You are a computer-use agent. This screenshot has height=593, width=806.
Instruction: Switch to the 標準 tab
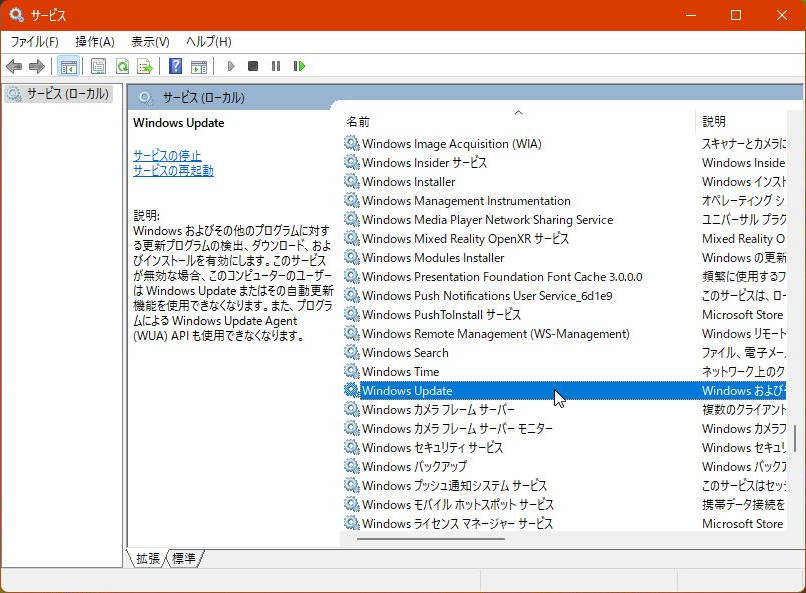184,559
